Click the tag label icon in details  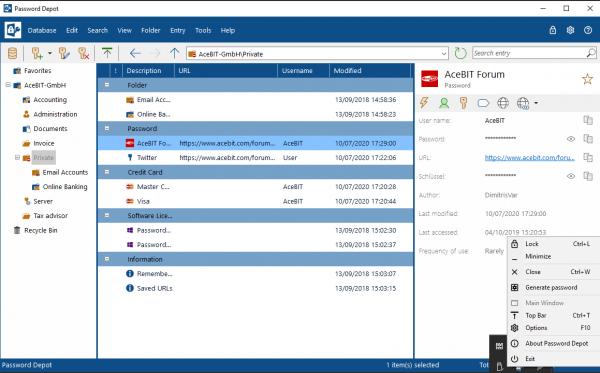point(483,103)
